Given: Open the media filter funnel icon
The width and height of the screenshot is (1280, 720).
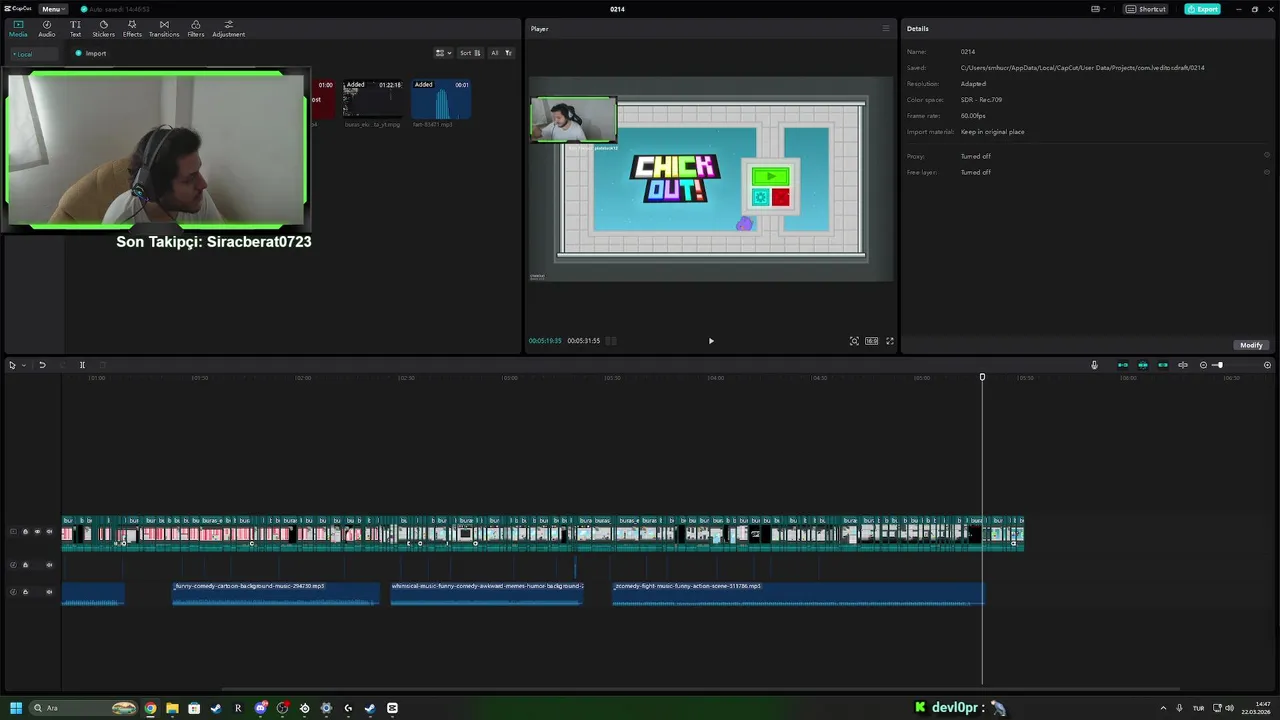Looking at the screenshot, I should (x=508, y=53).
